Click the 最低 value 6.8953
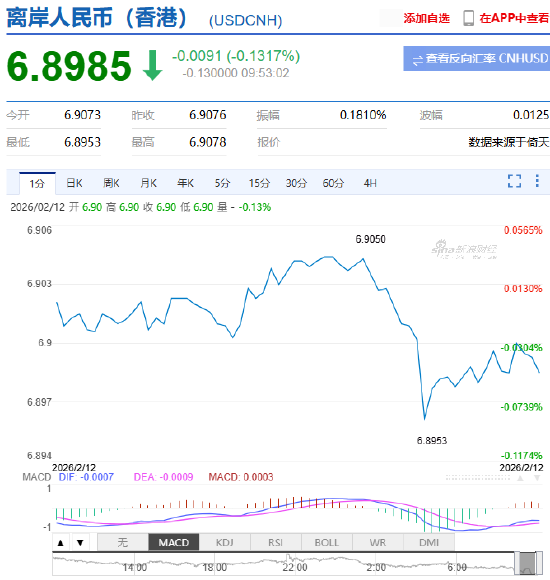 pyautogui.click(x=82, y=142)
